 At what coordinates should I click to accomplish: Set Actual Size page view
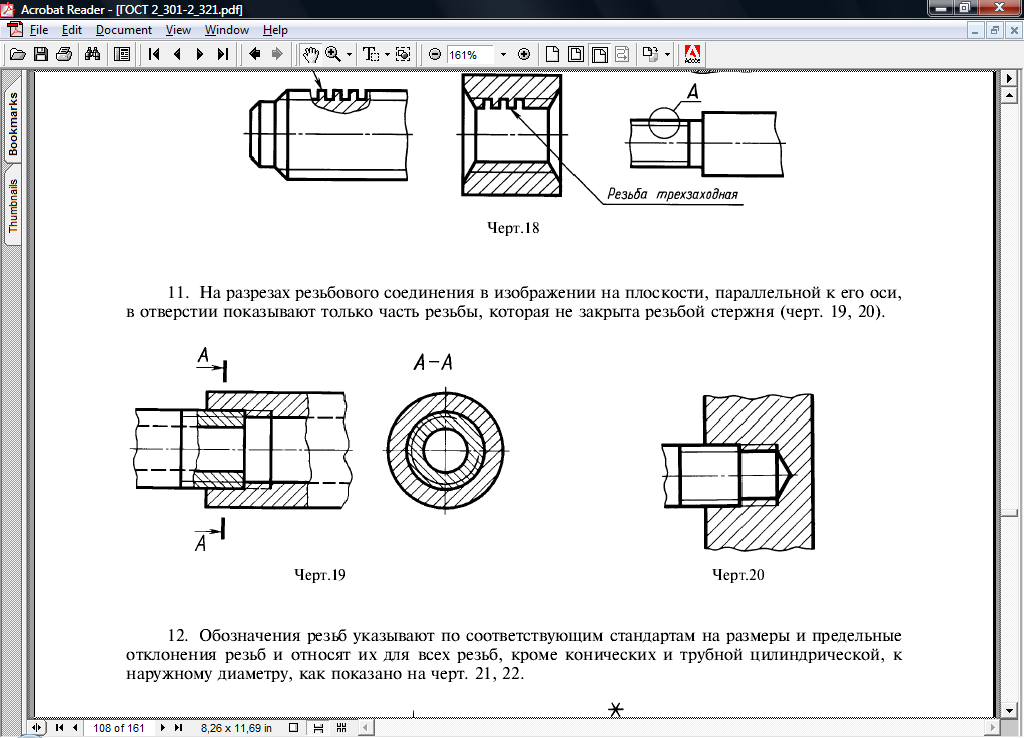pos(552,54)
